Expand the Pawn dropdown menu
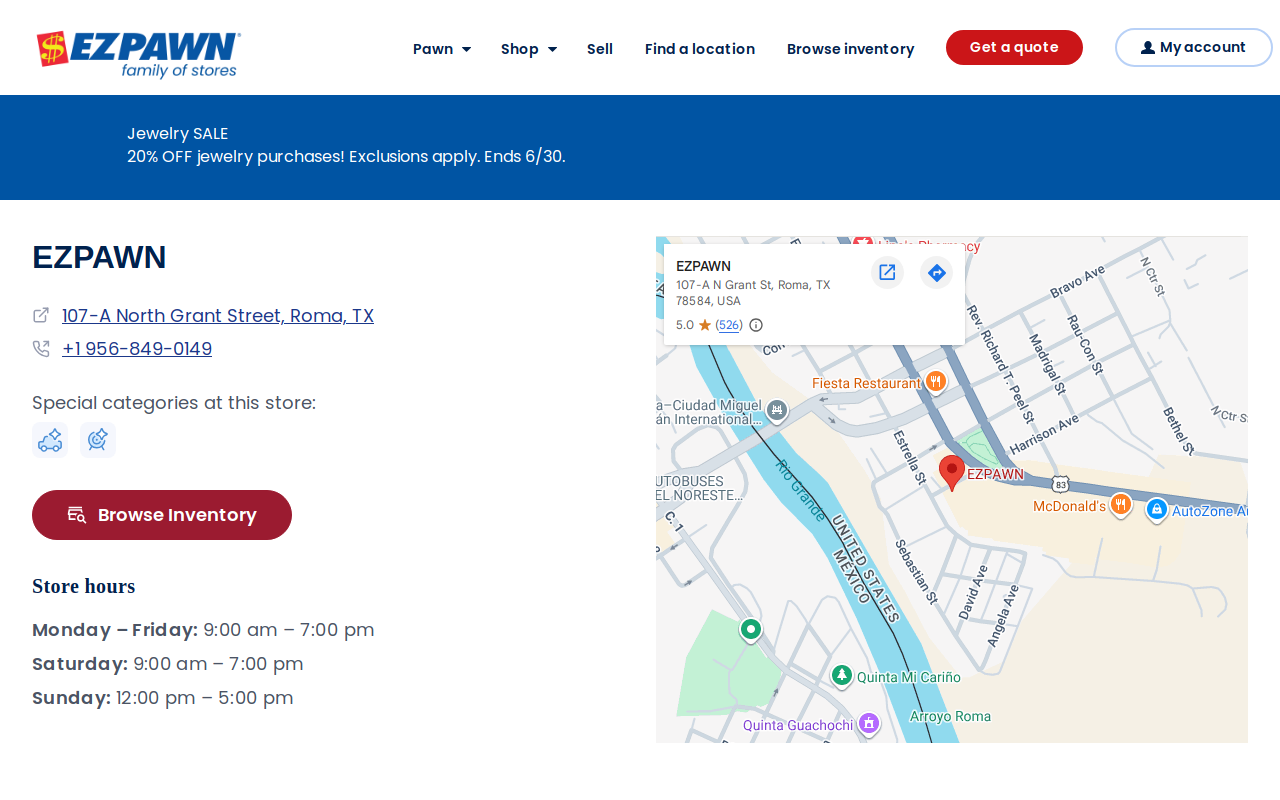 442,49
